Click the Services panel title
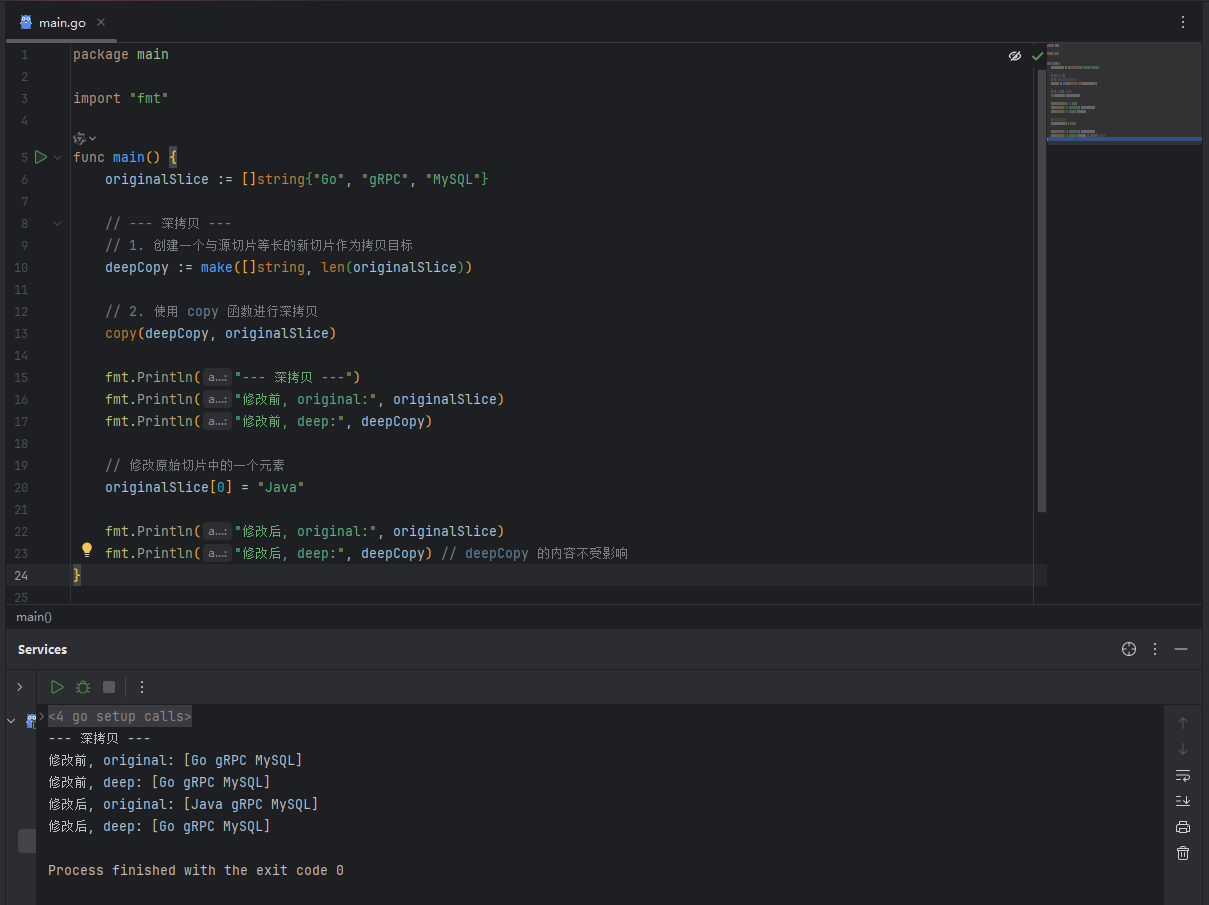Viewport: 1209px width, 905px height. (43, 649)
